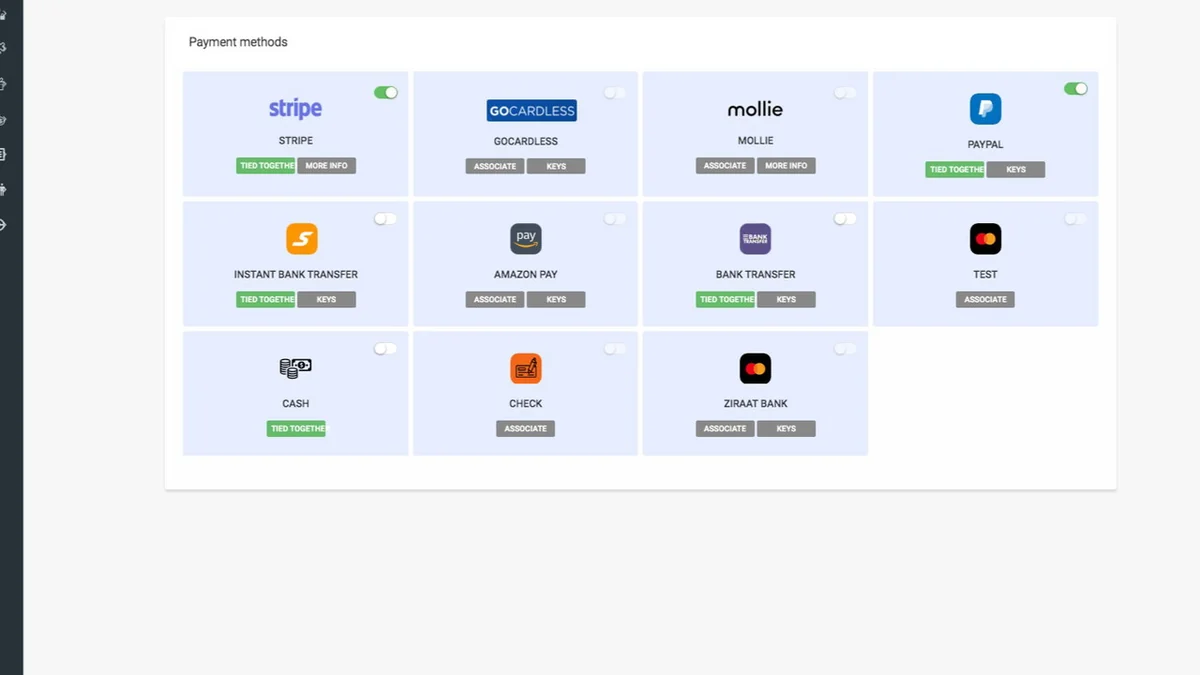Click the "MOLLIE" label

point(755,141)
